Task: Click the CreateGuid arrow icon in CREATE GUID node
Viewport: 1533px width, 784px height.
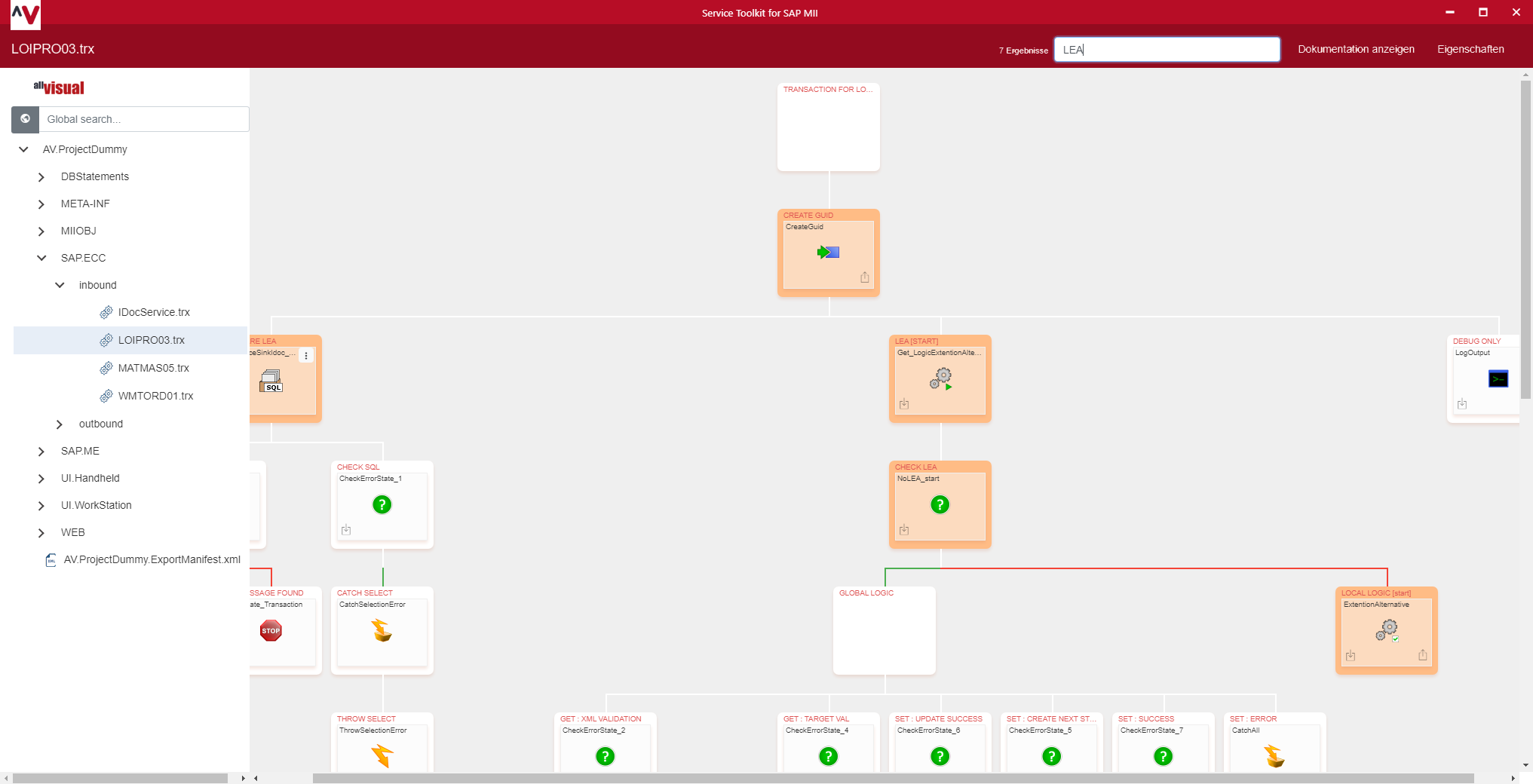Action: tap(828, 253)
